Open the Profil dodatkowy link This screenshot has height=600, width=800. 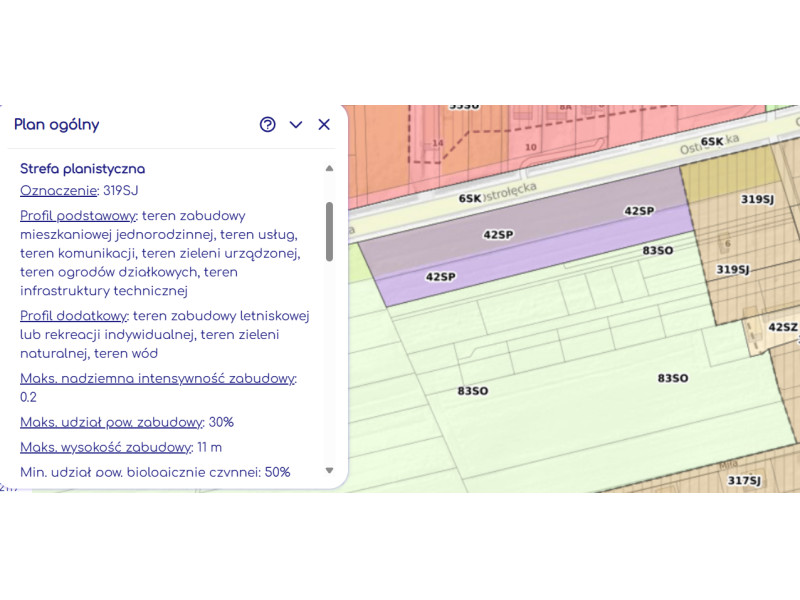tap(73, 316)
